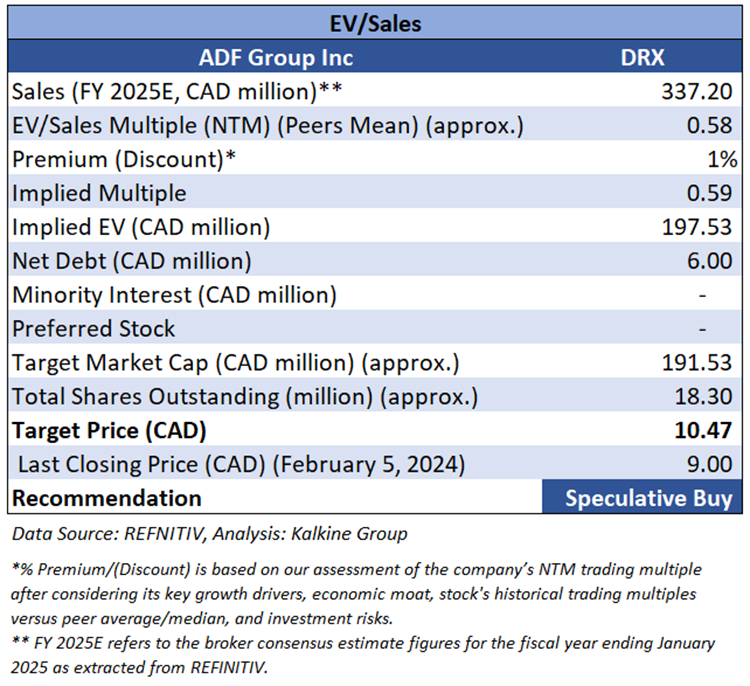Select the Total Shares Outstanding value 18.30

(x=704, y=396)
